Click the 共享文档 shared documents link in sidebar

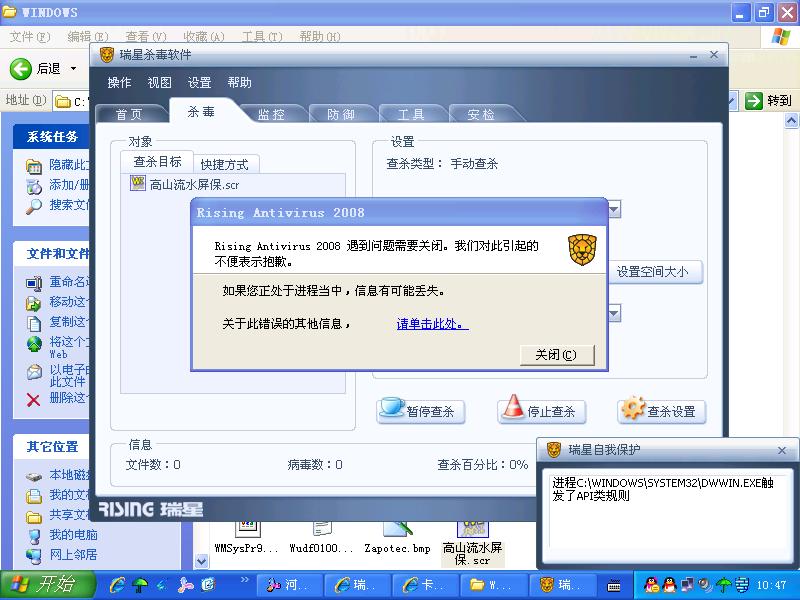click(x=69, y=515)
